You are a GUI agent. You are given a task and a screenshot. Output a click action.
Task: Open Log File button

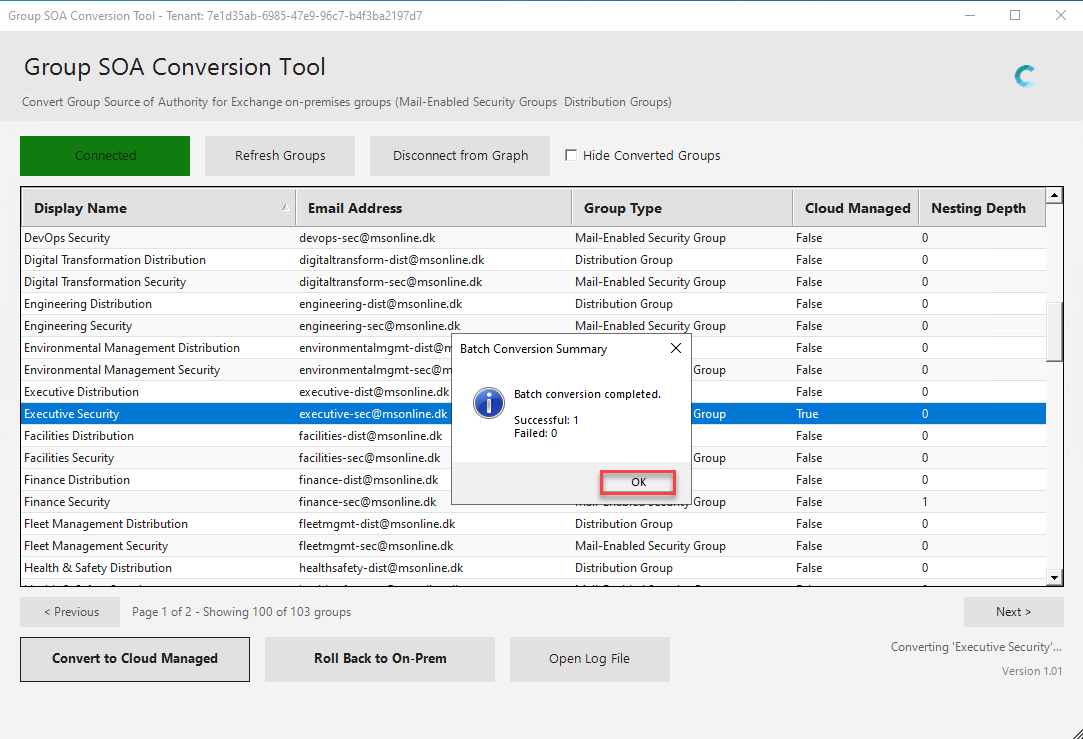pos(589,659)
